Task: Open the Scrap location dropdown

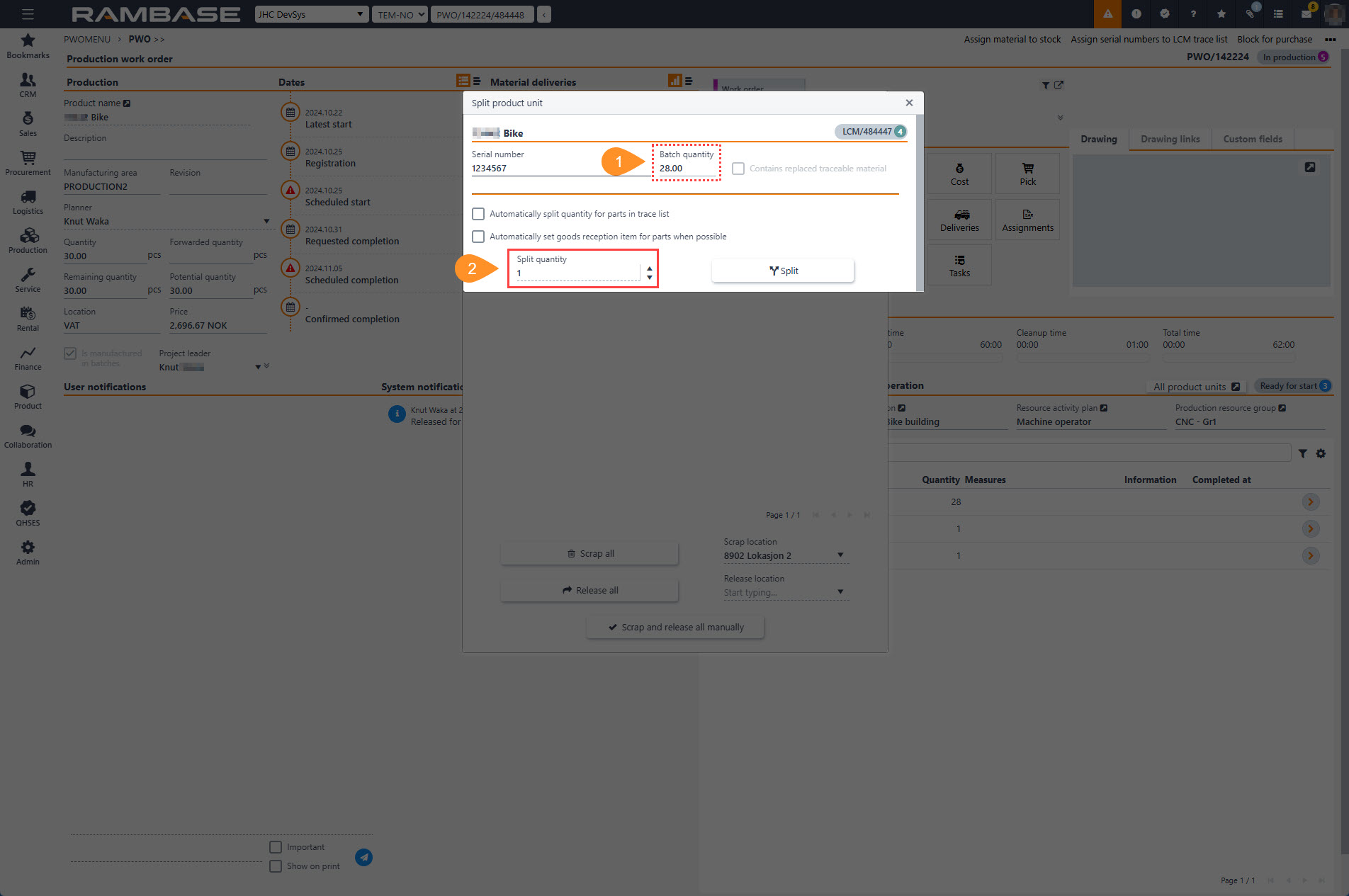Action: pyautogui.click(x=840, y=555)
